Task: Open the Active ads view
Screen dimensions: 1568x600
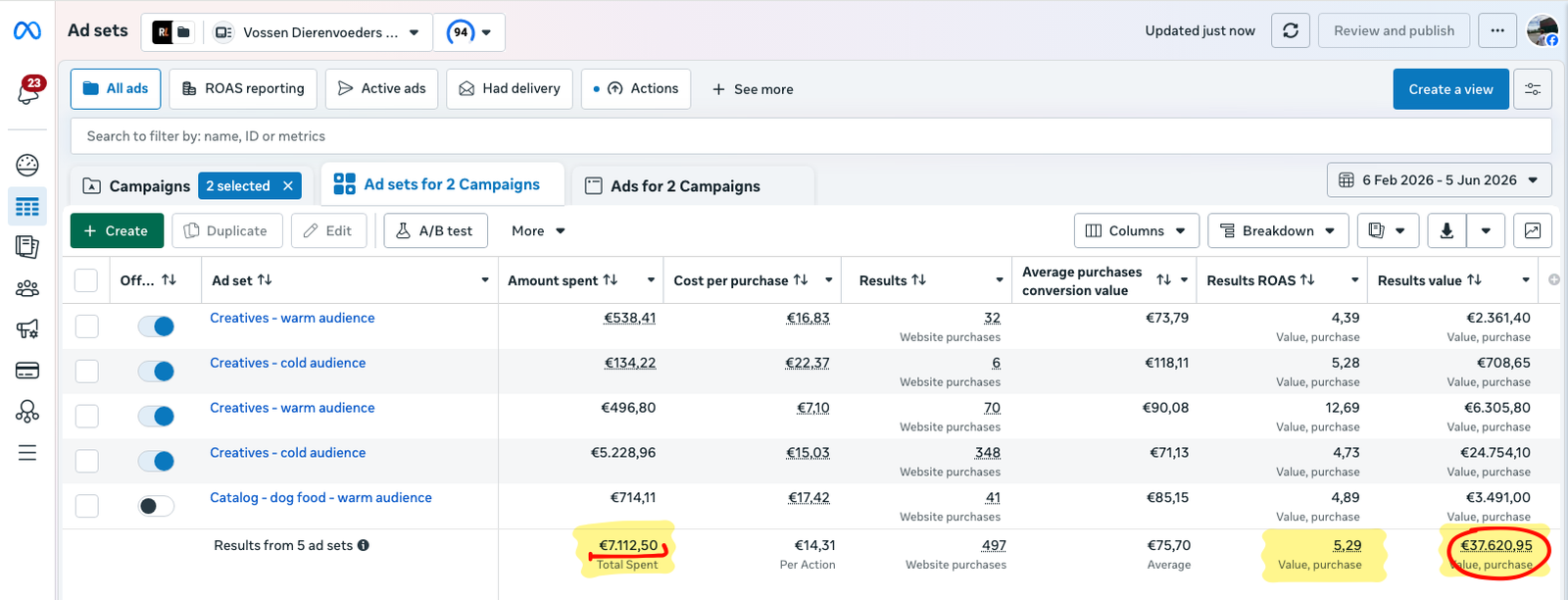Action: (x=381, y=89)
